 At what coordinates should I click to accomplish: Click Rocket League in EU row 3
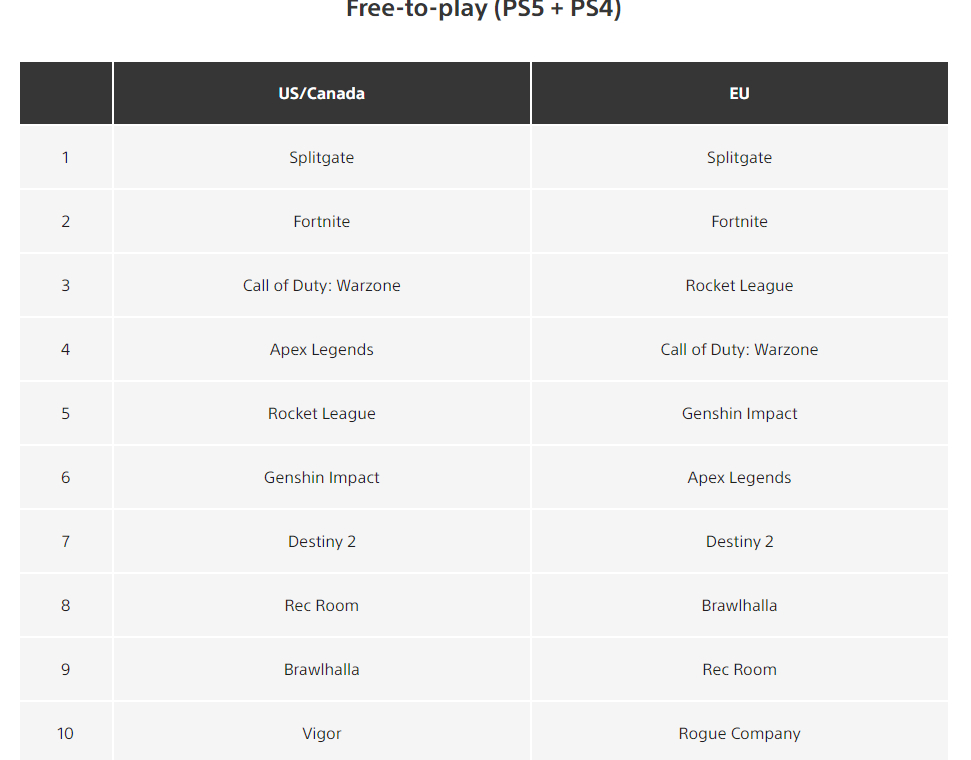click(x=739, y=286)
